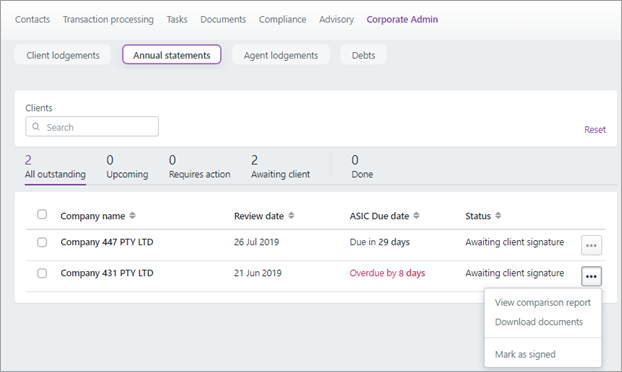Open the Agent lodgements tab
The height and width of the screenshot is (372, 622).
click(281, 55)
